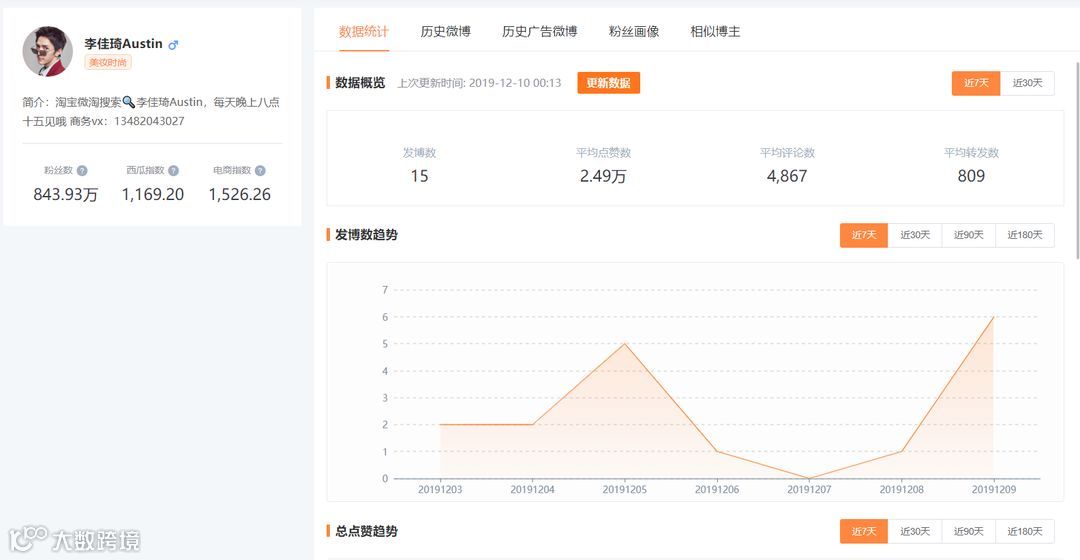Click the 平均评论数 value 4,867

click(x=787, y=176)
